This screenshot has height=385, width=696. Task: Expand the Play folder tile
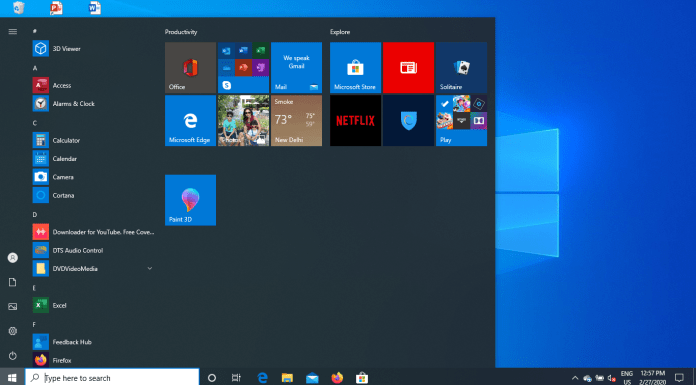tap(461, 120)
